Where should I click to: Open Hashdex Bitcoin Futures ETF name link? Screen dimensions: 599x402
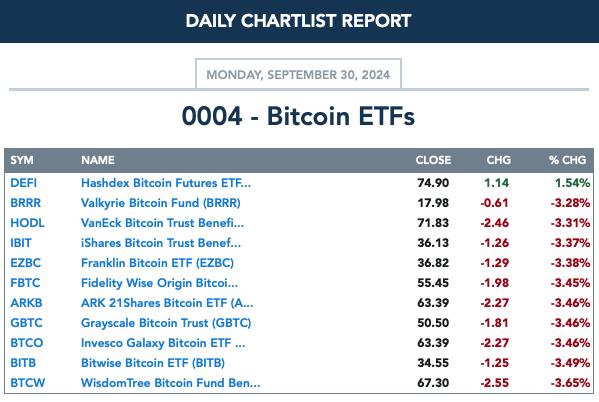pyautogui.click(x=166, y=183)
